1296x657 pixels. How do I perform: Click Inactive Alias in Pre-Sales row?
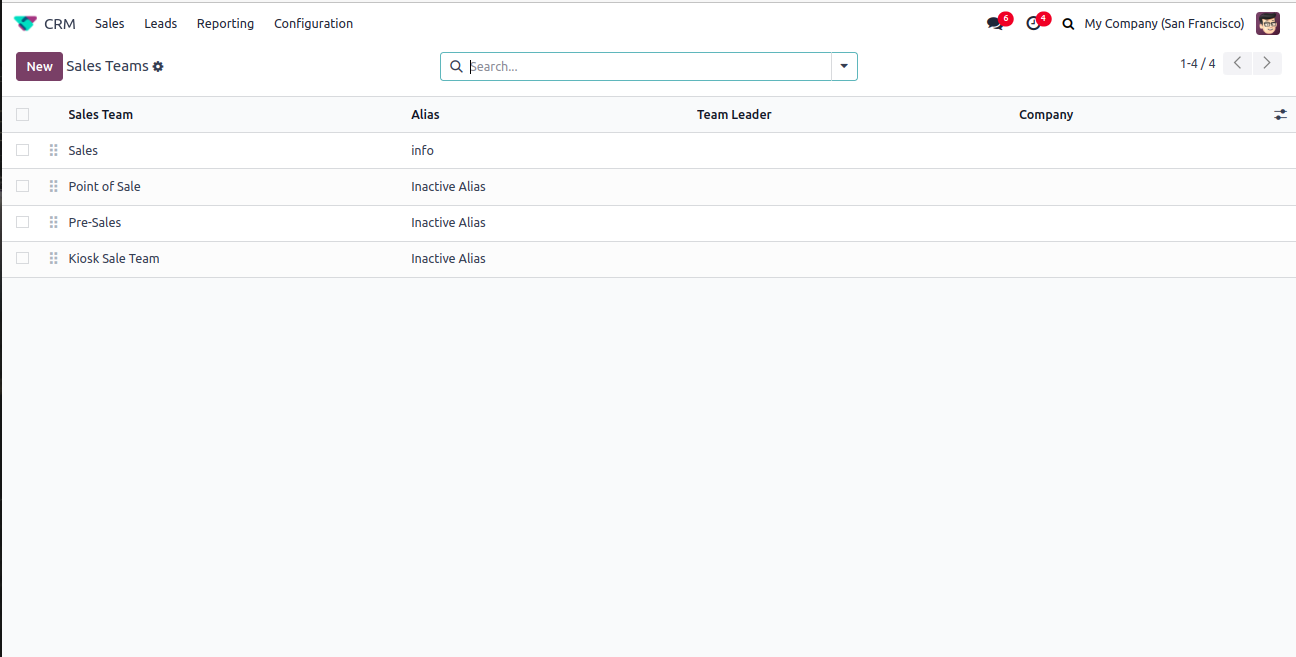tap(448, 222)
